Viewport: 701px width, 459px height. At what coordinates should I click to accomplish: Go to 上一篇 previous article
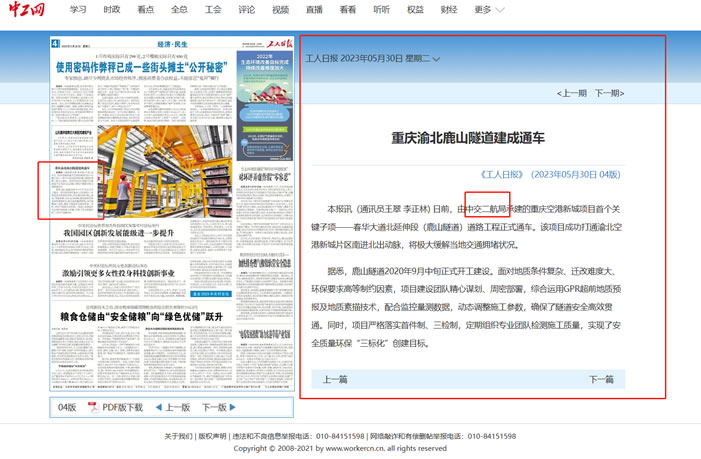tap(335, 380)
